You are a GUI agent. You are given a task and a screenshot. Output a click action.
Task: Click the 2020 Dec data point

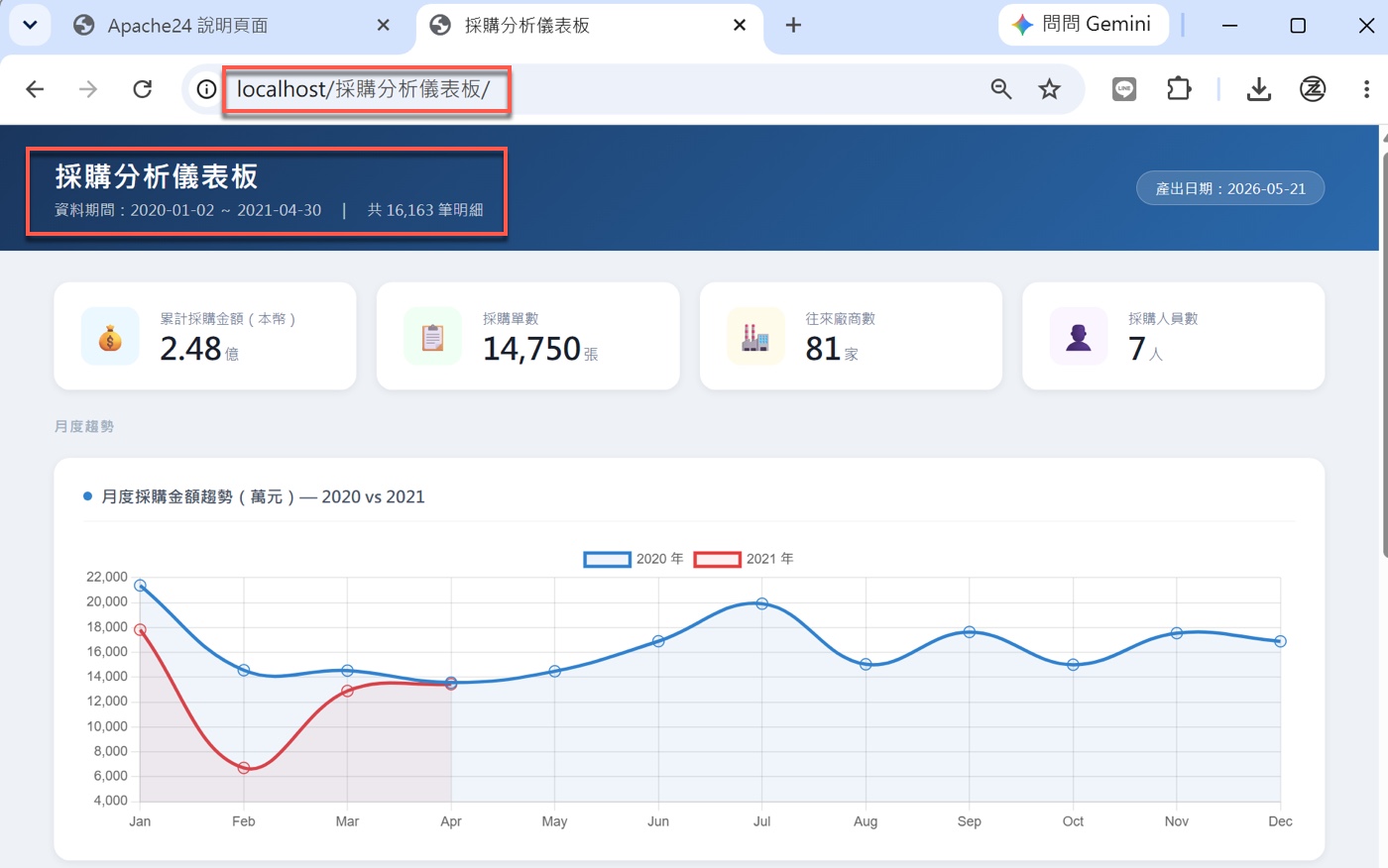1280,641
